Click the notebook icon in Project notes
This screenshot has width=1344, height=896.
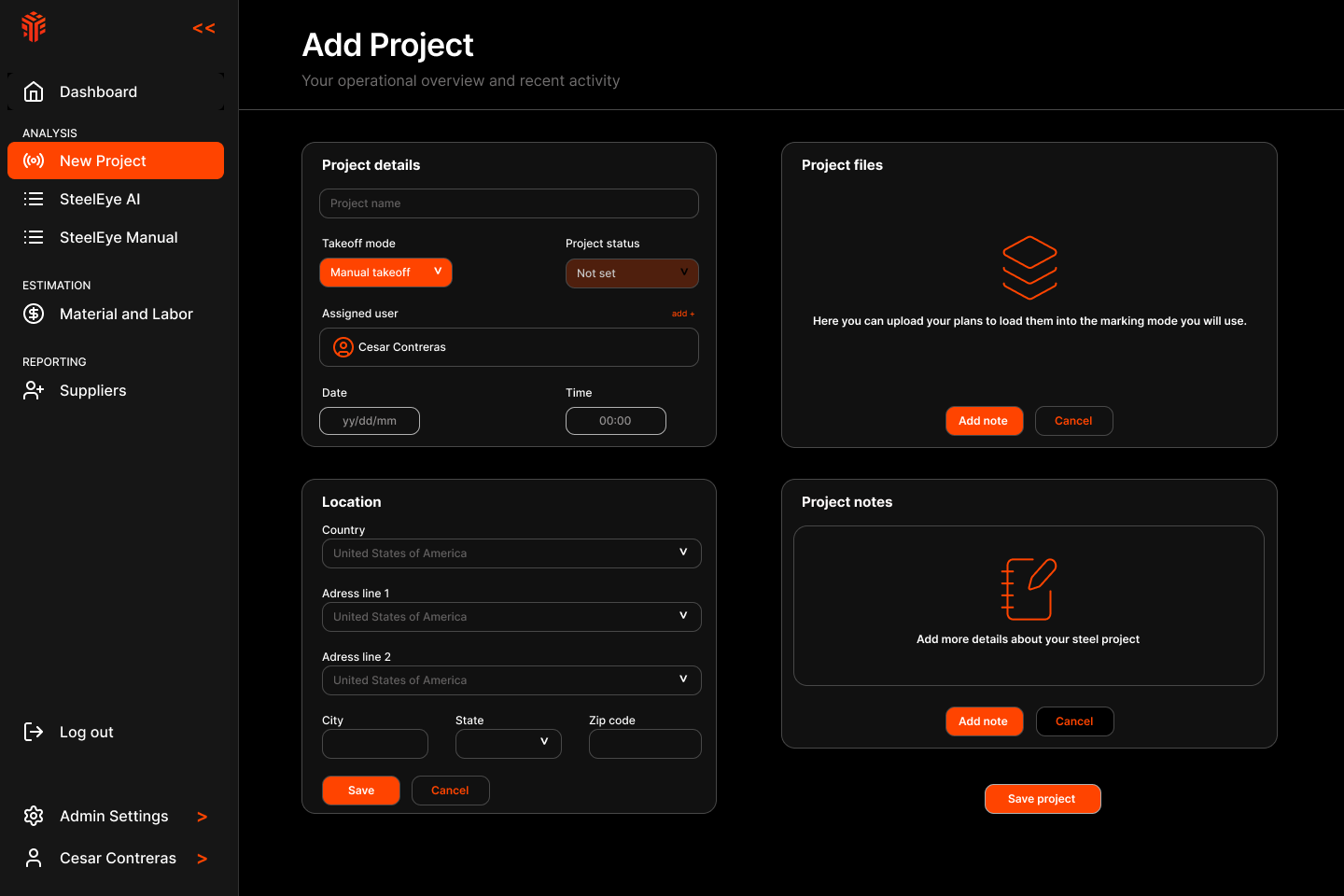coord(1029,588)
